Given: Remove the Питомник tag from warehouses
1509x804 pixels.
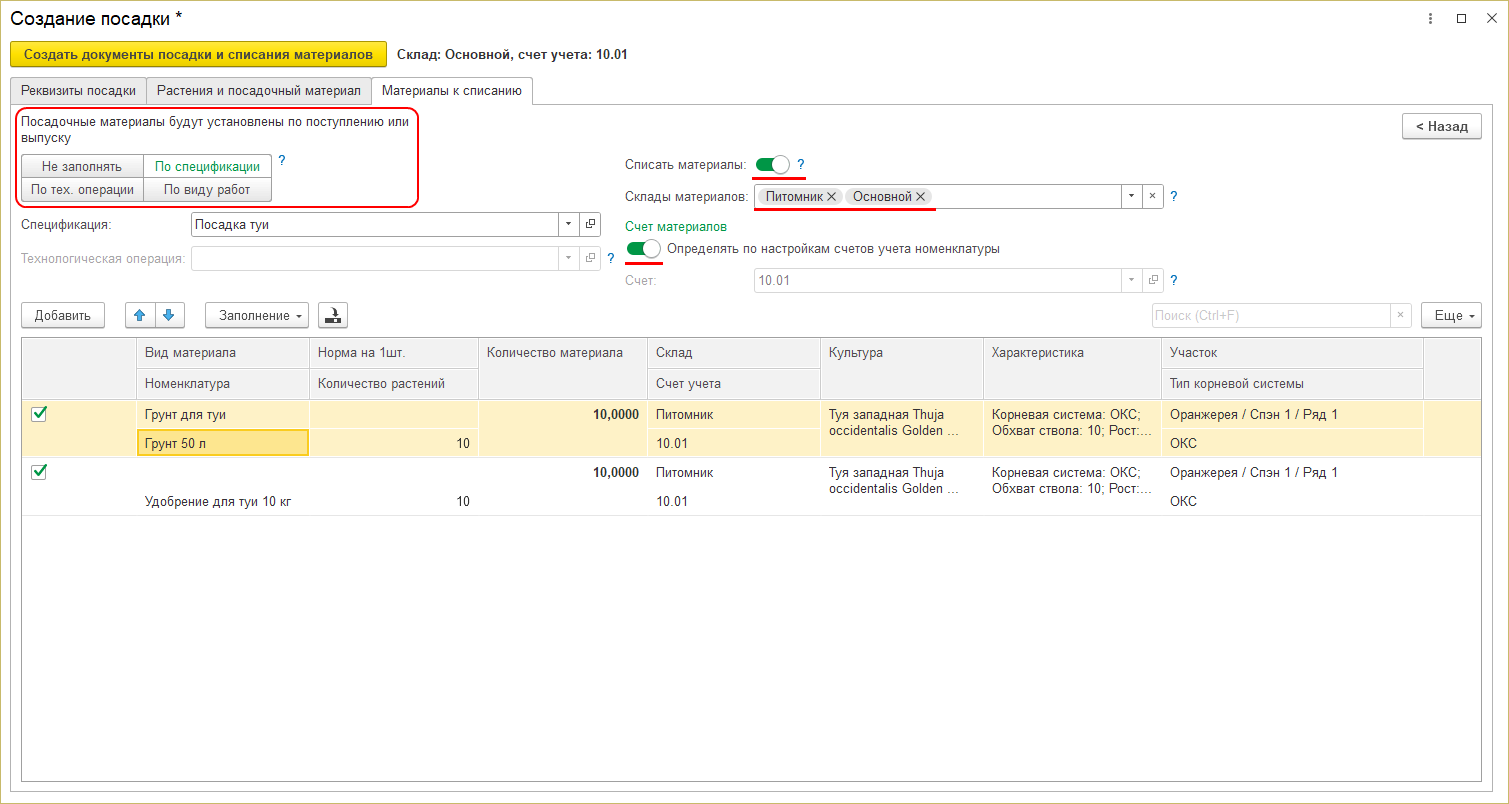Looking at the screenshot, I should pos(831,197).
